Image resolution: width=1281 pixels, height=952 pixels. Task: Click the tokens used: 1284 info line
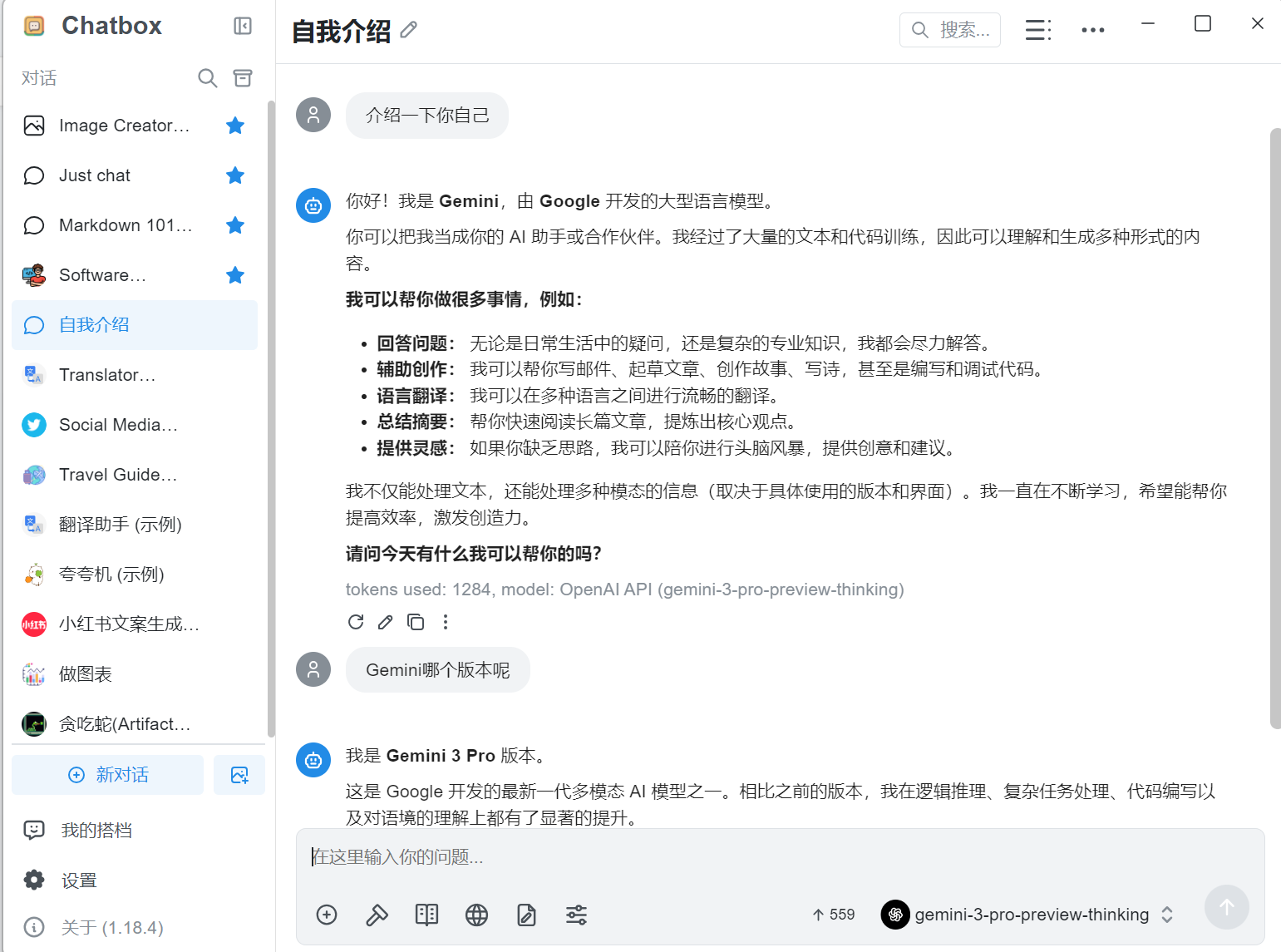tap(624, 589)
